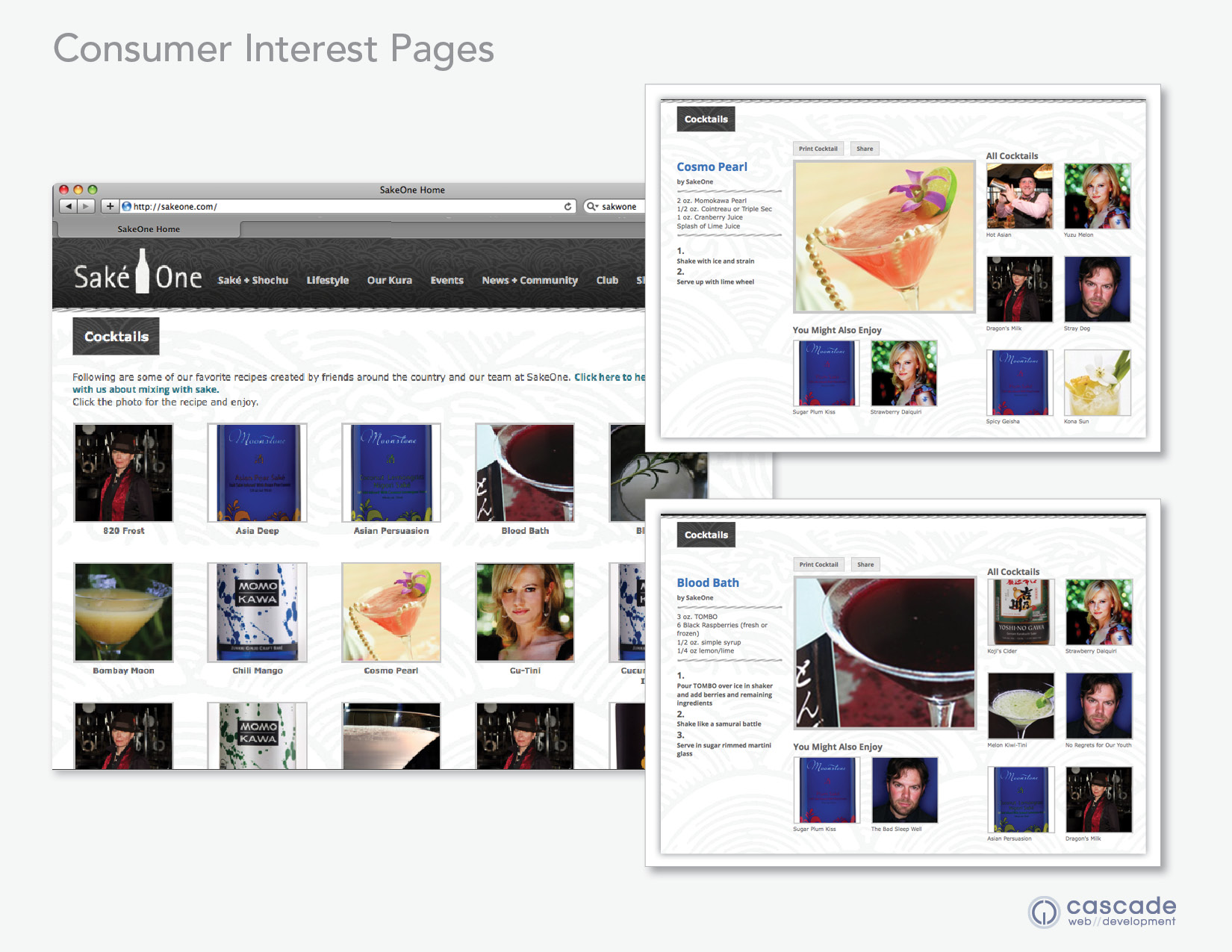The height and width of the screenshot is (952, 1232).
Task: Open Dragon's Milk thumbnail on Cosmo Pearl page
Action: (1019, 290)
